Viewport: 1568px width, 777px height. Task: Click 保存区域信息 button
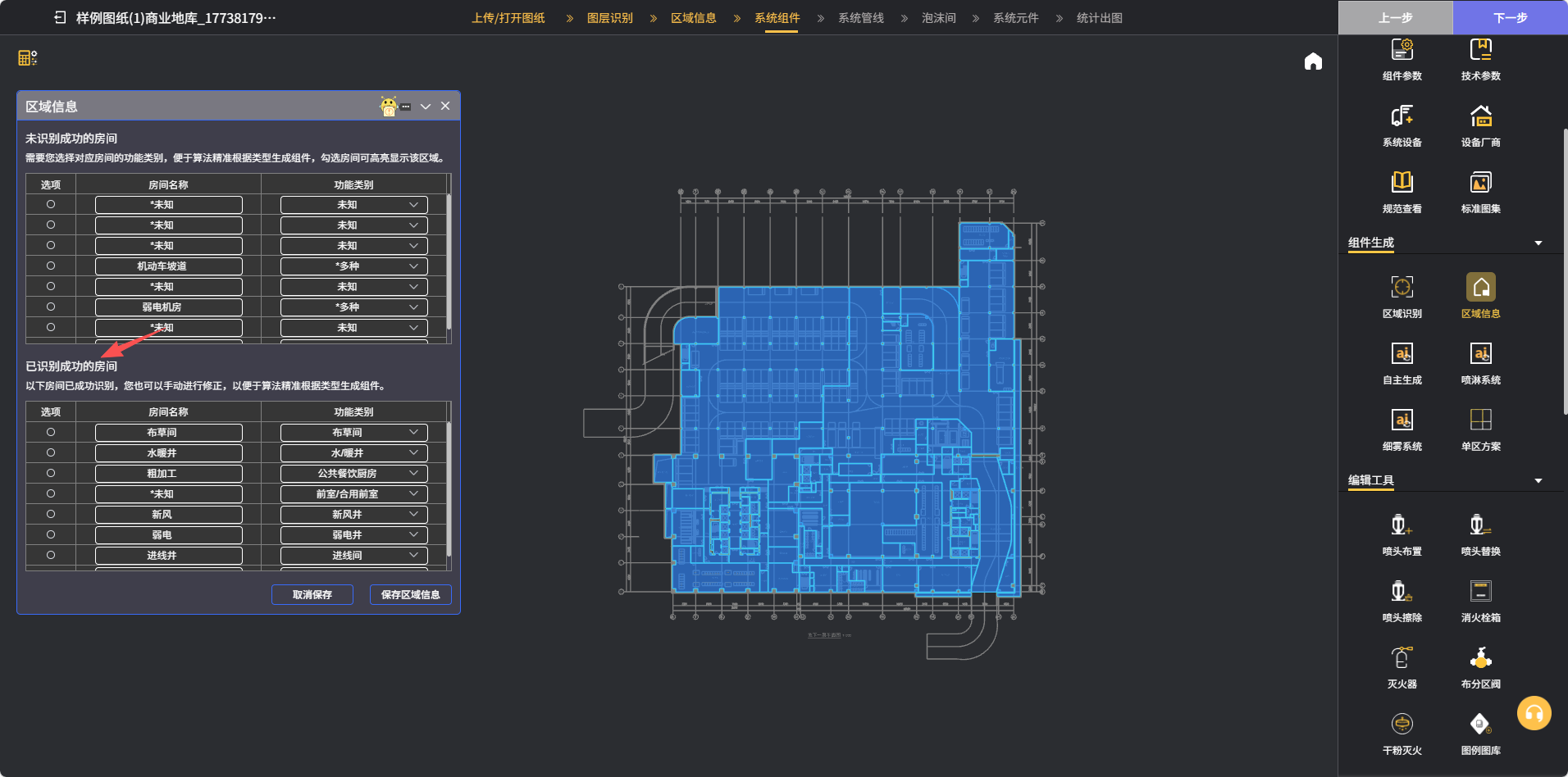pyautogui.click(x=410, y=594)
